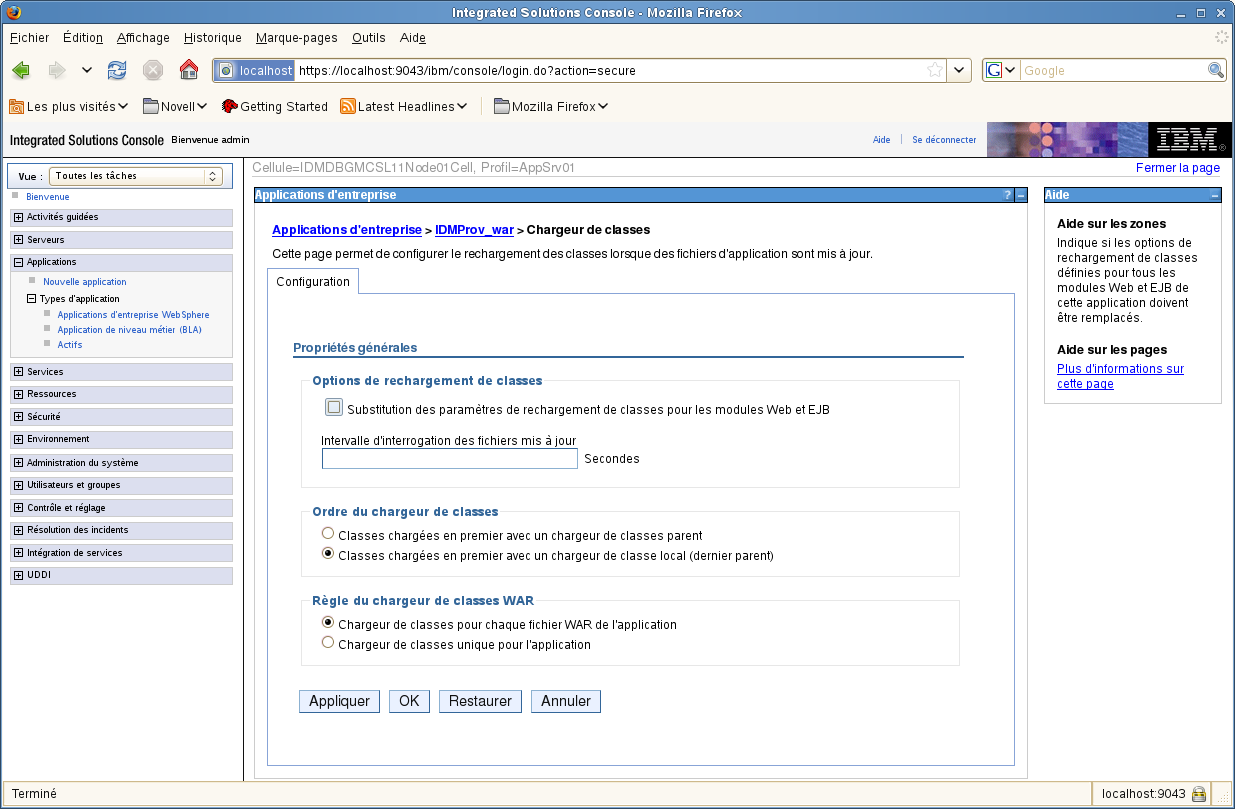This screenshot has width=1235, height=809.
Task: Minimize the Applications d'entreprise portlet
Action: tap(1021, 195)
